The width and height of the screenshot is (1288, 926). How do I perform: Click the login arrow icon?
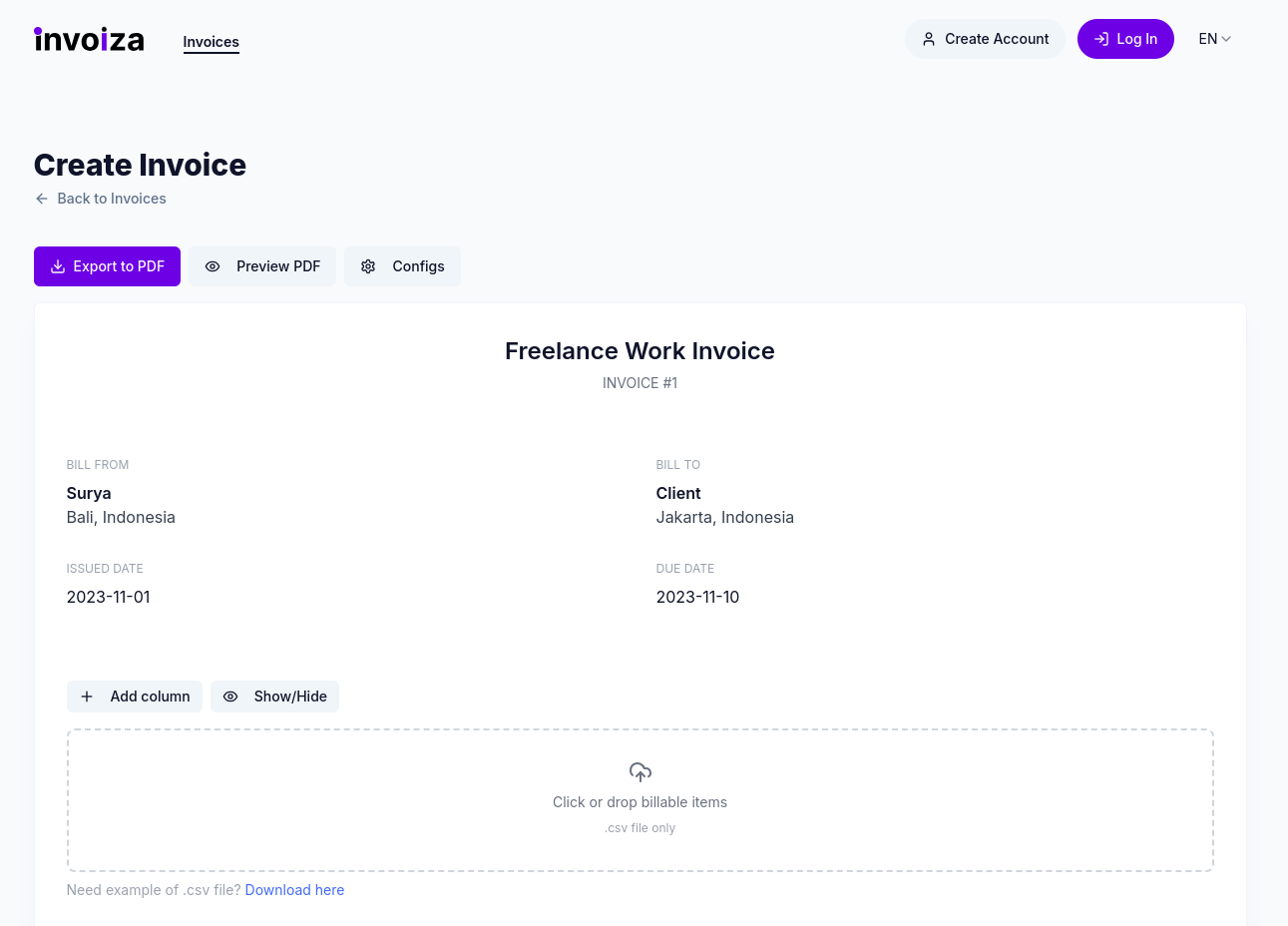click(1101, 39)
